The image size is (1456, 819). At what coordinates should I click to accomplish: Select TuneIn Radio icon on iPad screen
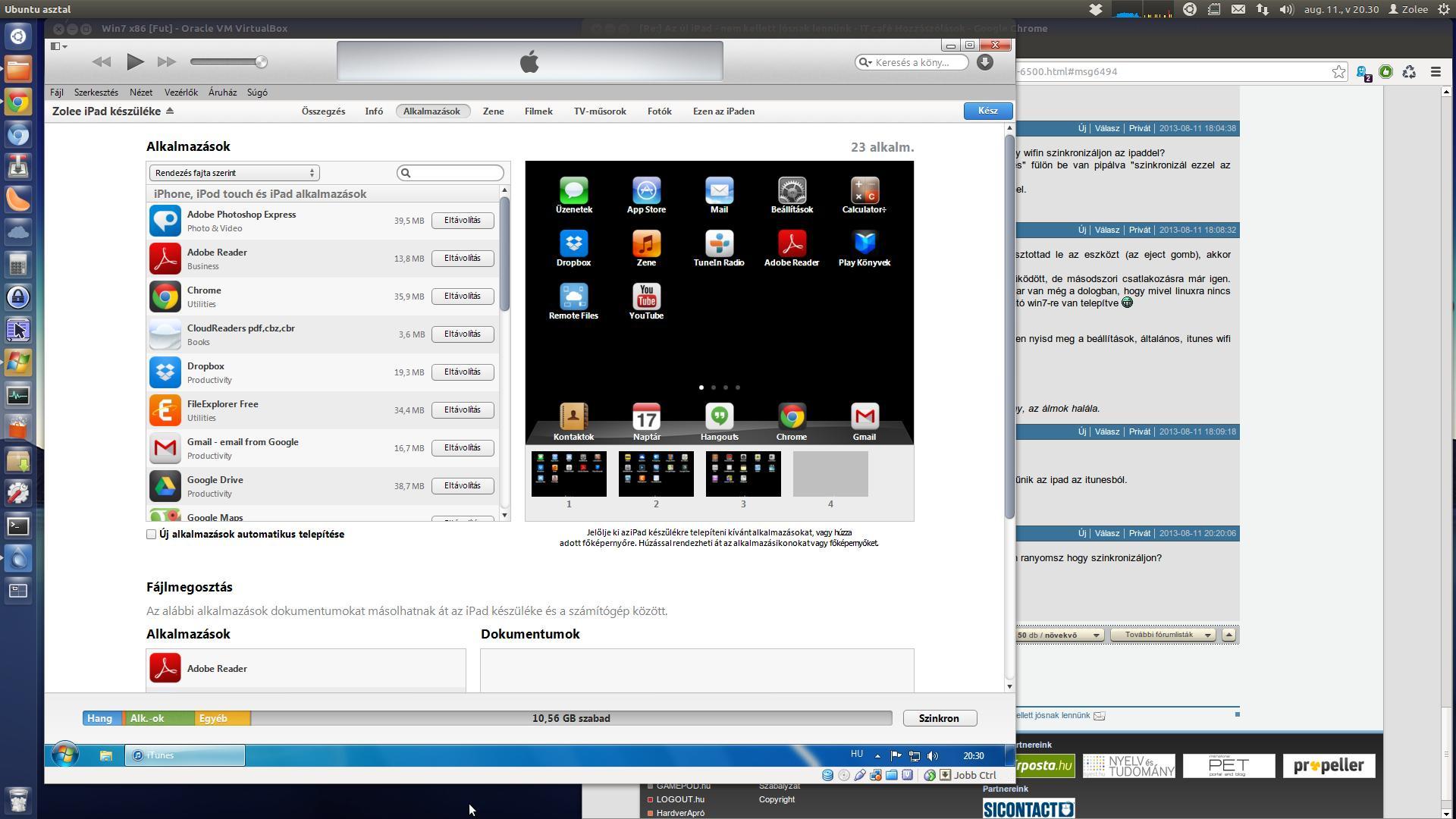tap(719, 243)
